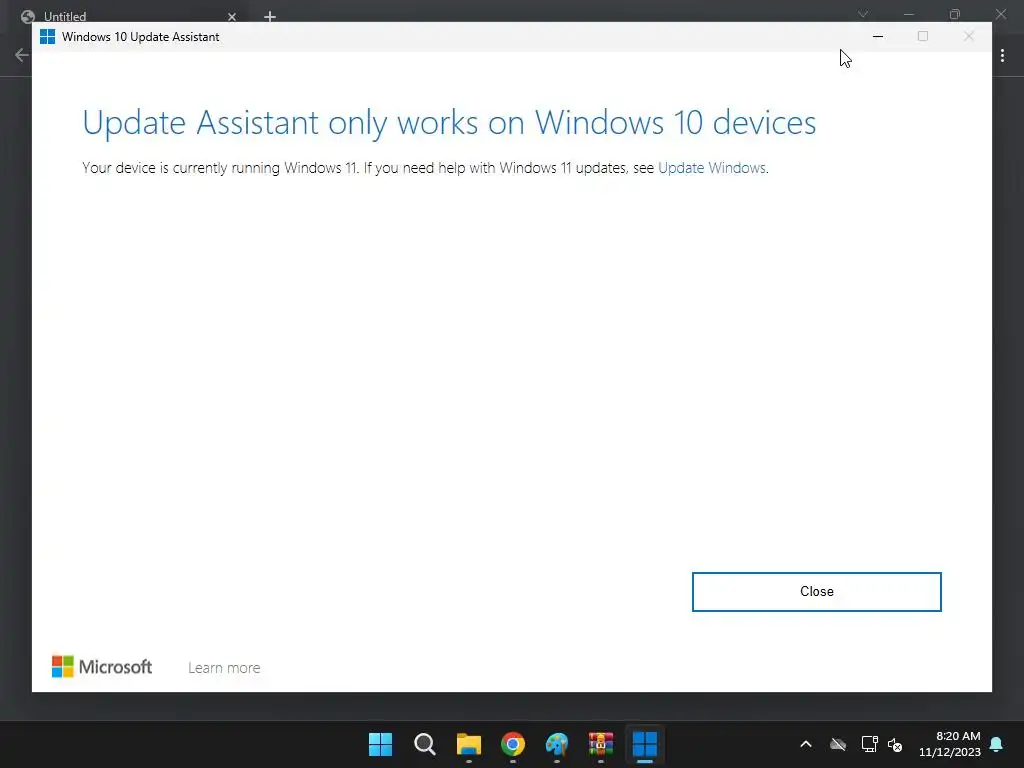Open the Windows Start menu
1024x768 pixels.
[x=380, y=744]
